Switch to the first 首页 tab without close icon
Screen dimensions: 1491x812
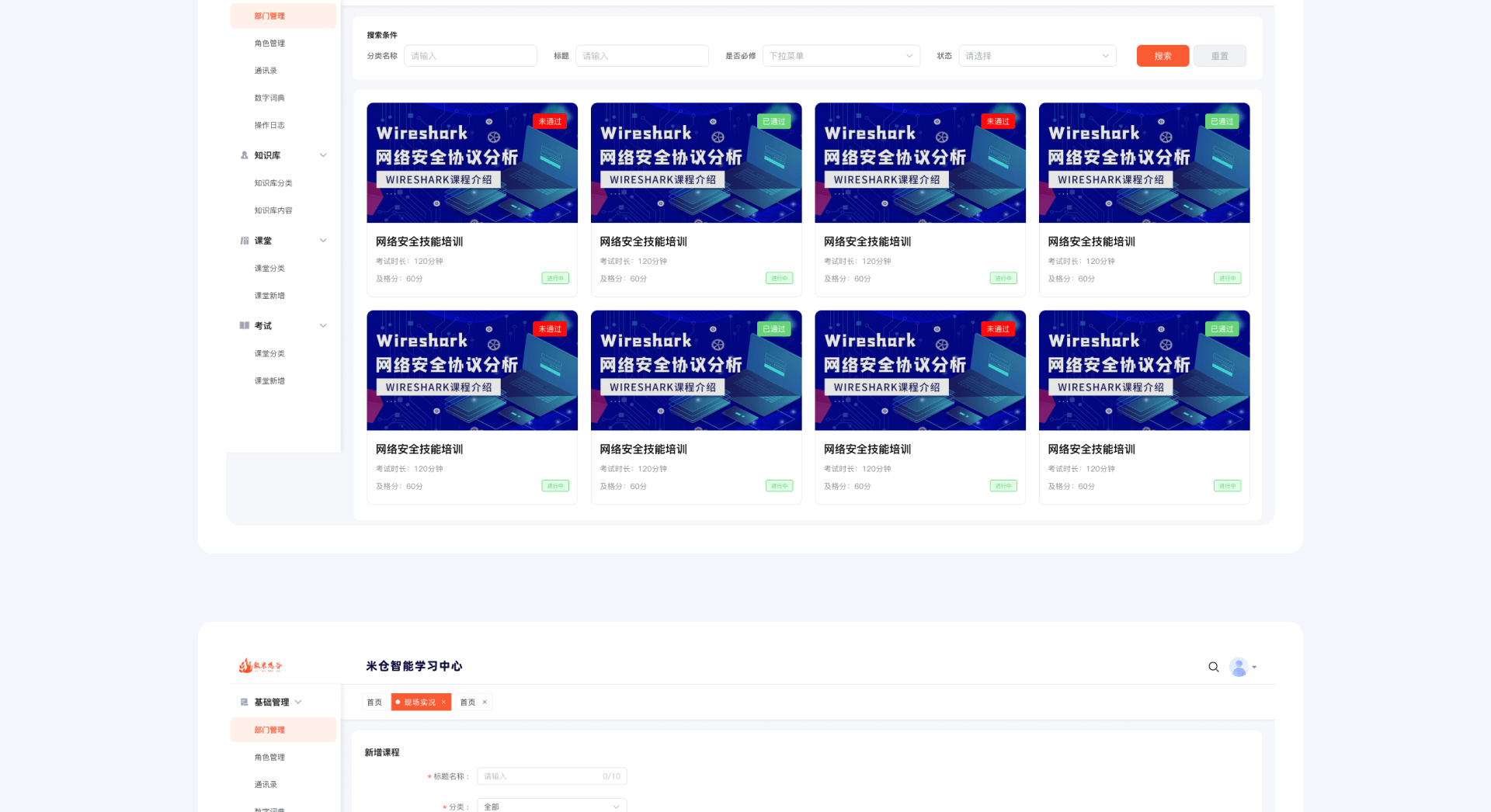374,703
